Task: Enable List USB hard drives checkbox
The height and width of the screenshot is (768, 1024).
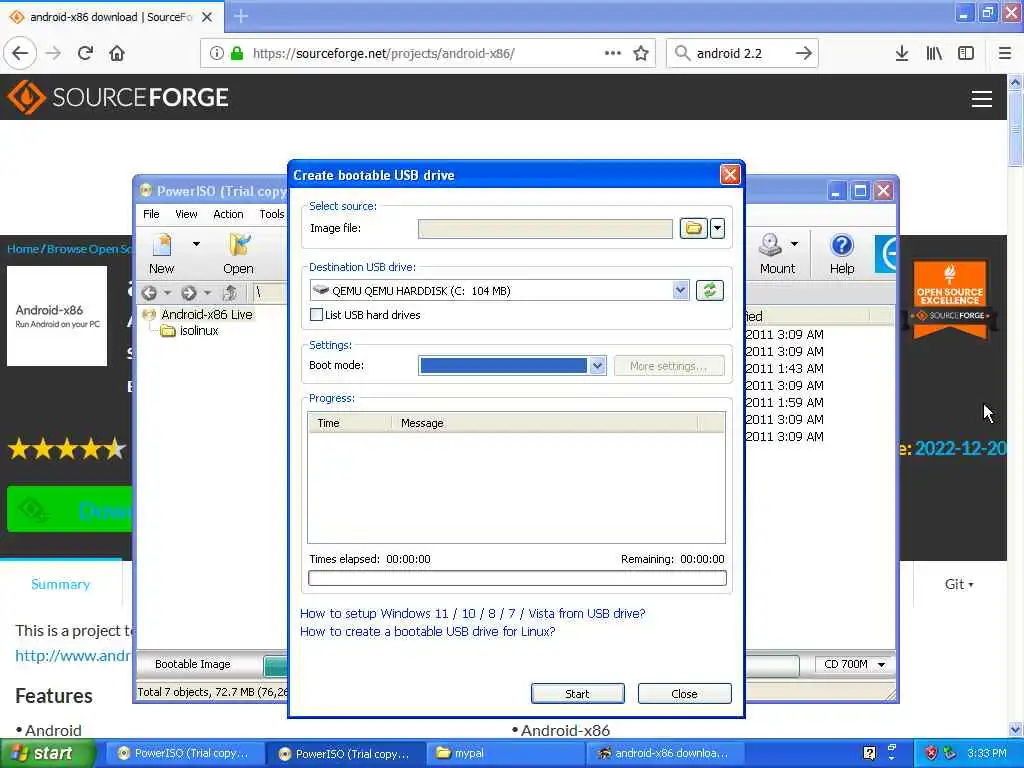Action: pos(317,315)
